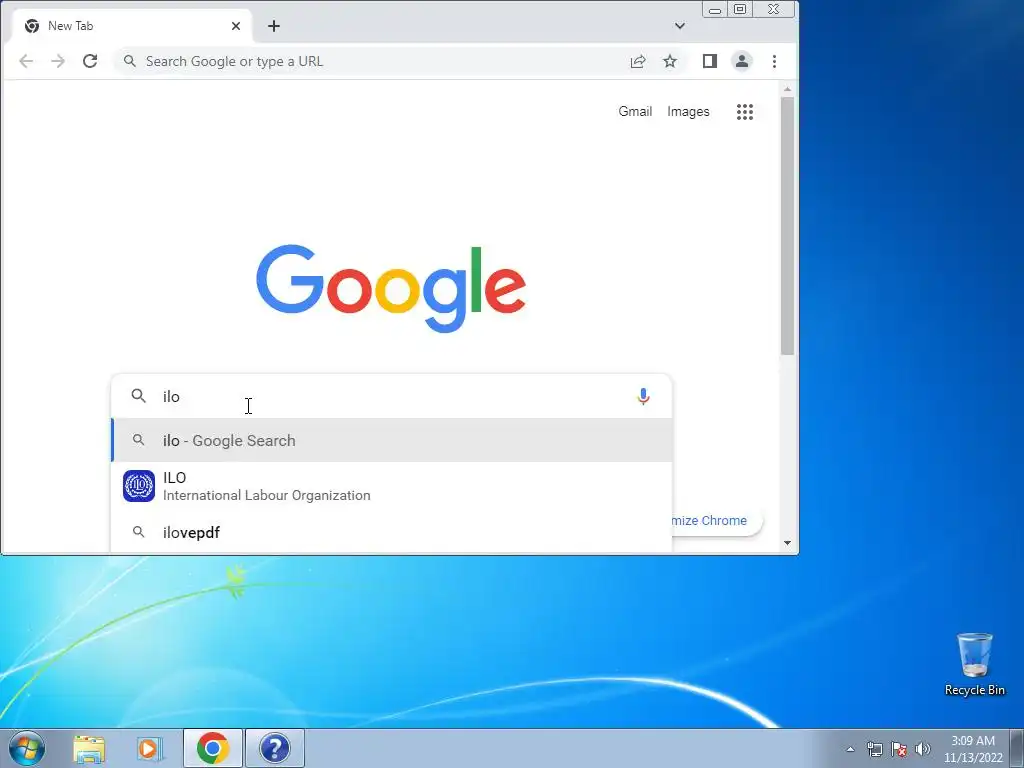Image resolution: width=1024 pixels, height=768 pixels.
Task: Open the Recycle Bin on desktop
Action: (x=974, y=664)
